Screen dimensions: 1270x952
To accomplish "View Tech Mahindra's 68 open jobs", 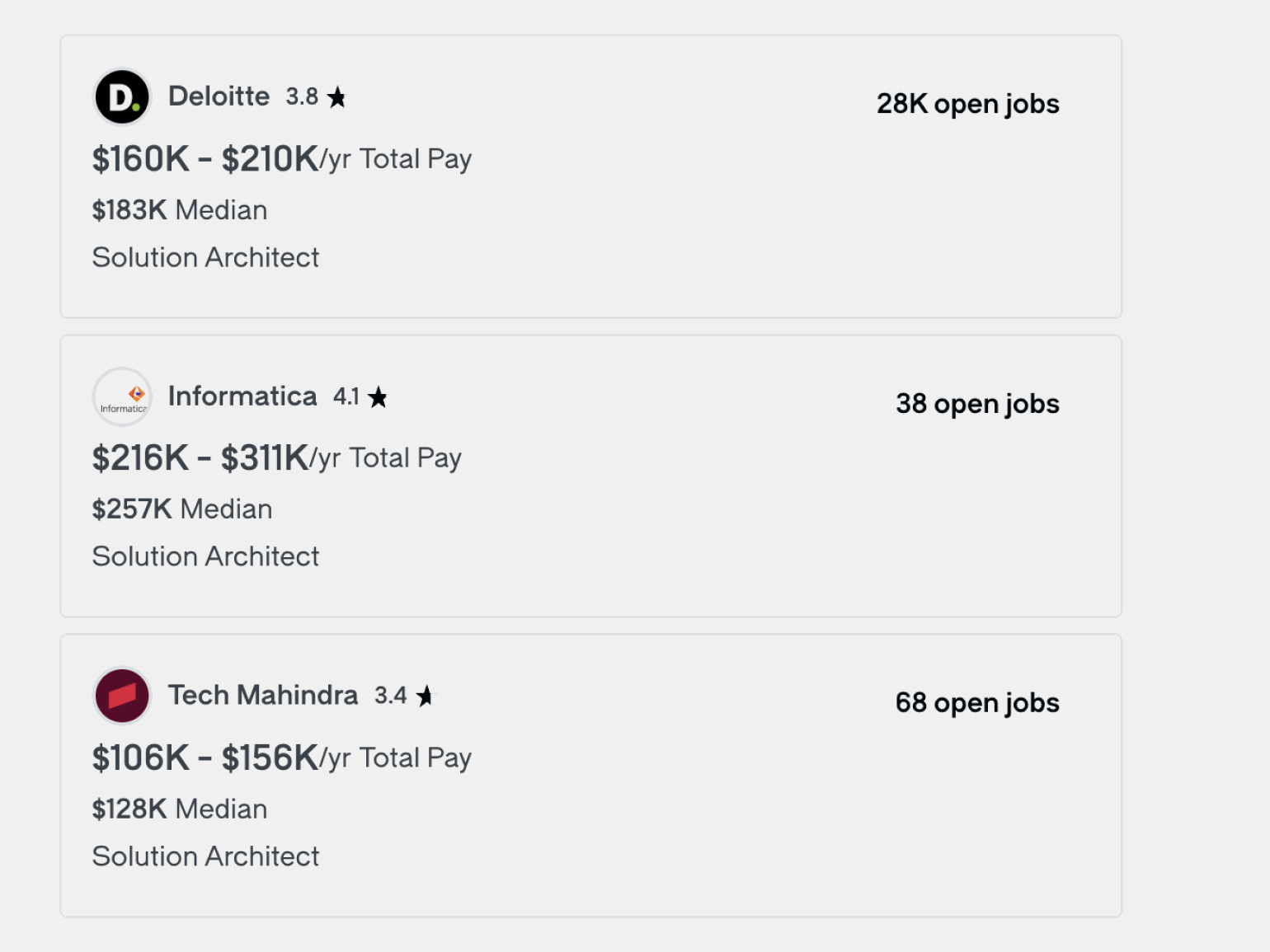I will (977, 703).
